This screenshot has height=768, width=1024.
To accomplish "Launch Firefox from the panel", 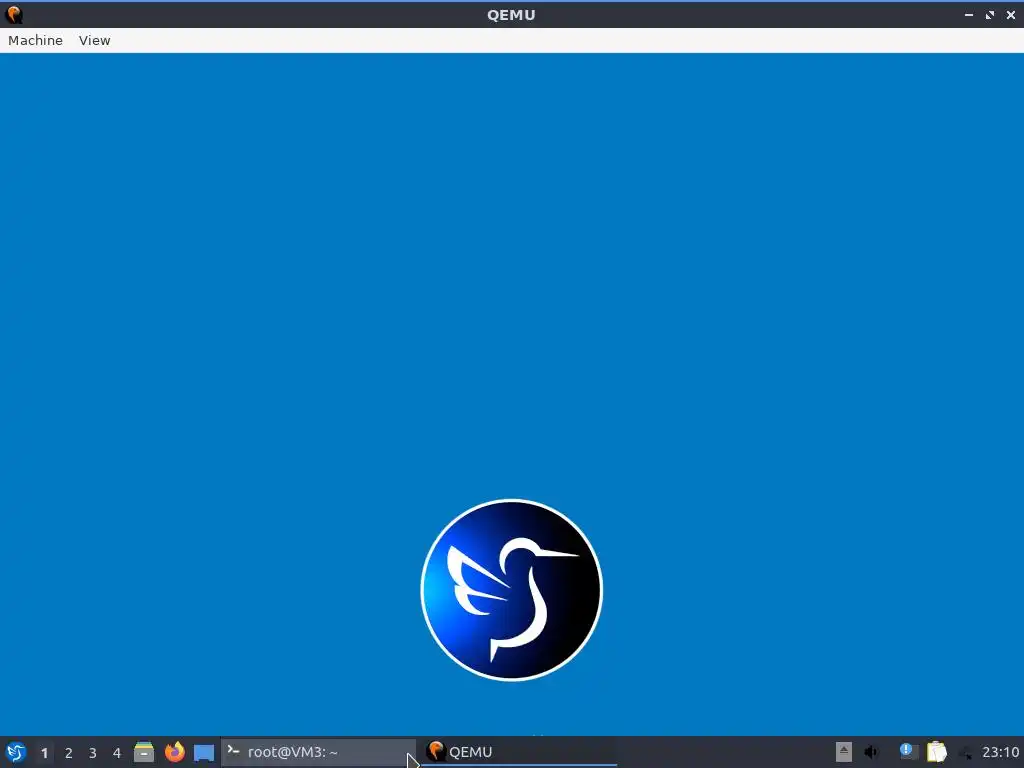I will (x=174, y=752).
